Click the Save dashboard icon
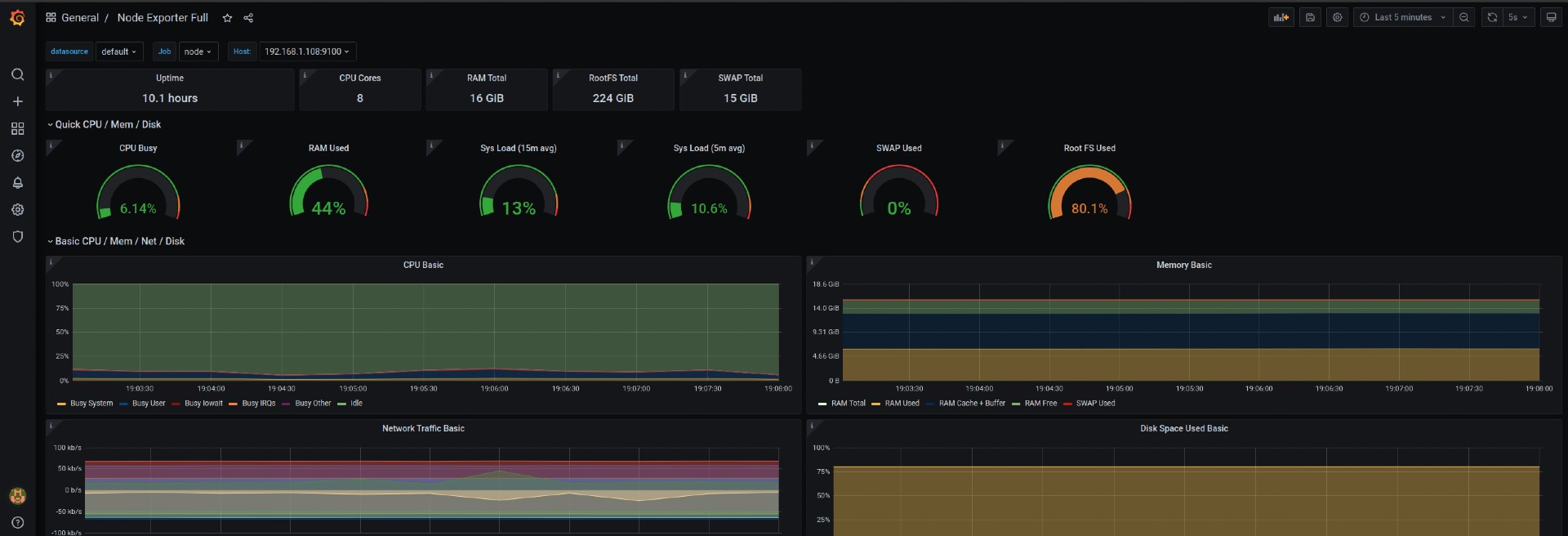The image size is (1568, 536). click(1310, 17)
